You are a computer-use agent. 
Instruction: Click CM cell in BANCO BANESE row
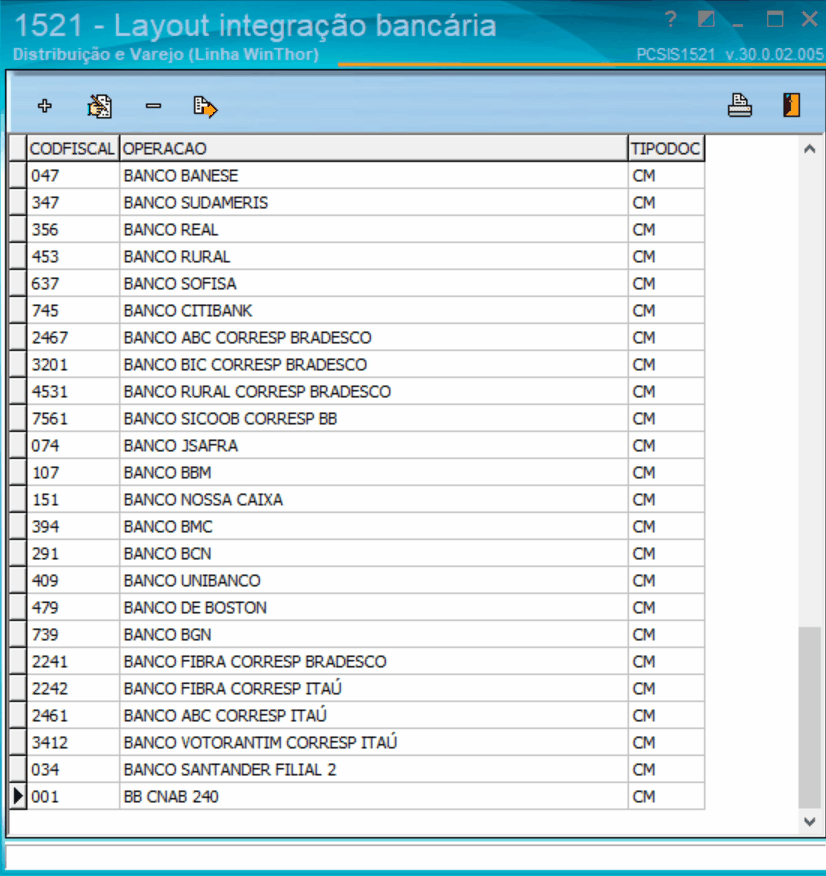tap(666, 175)
